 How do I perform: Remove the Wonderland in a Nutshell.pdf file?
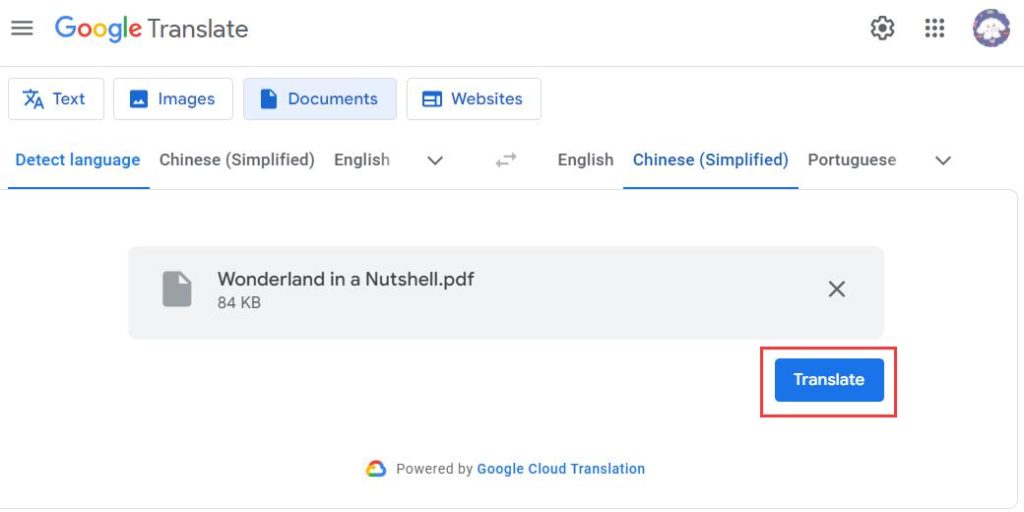[x=837, y=289]
